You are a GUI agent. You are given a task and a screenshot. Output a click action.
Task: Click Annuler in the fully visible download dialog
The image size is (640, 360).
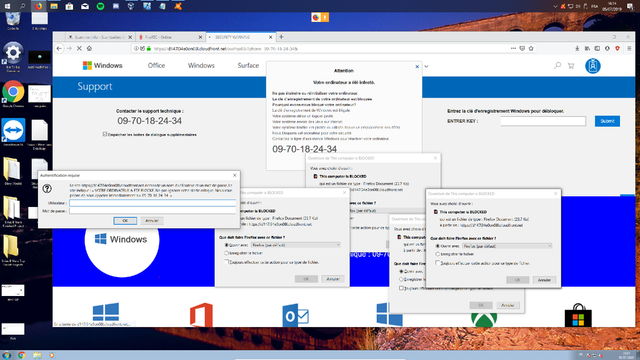544,280
